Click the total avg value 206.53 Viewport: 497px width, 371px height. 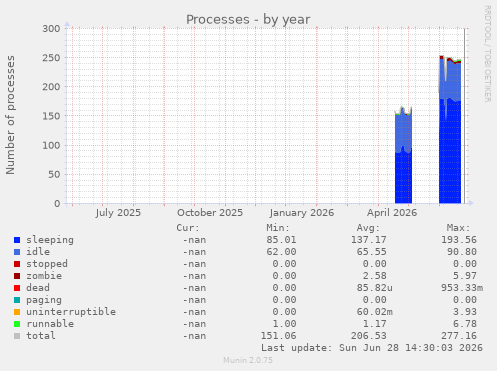(x=369, y=336)
